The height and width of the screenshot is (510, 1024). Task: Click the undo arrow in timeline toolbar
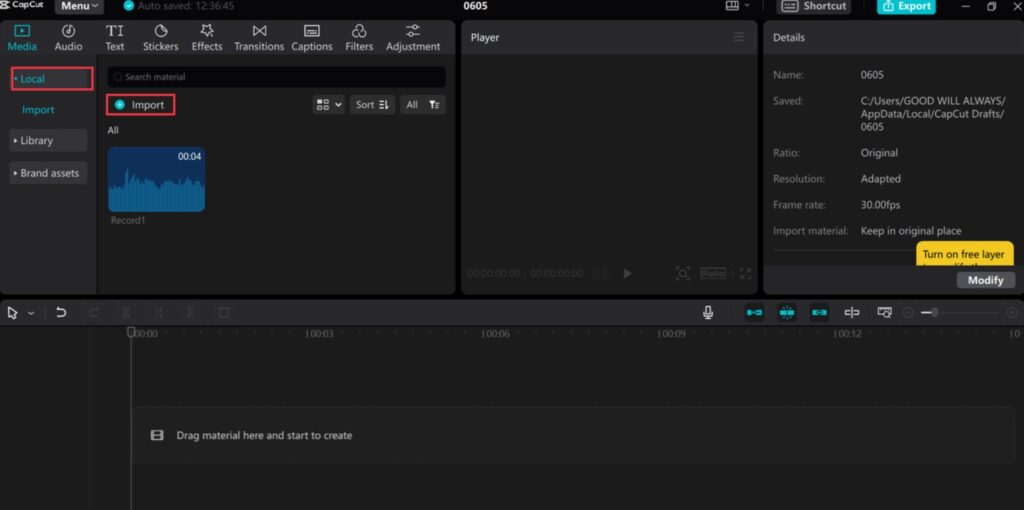61,313
